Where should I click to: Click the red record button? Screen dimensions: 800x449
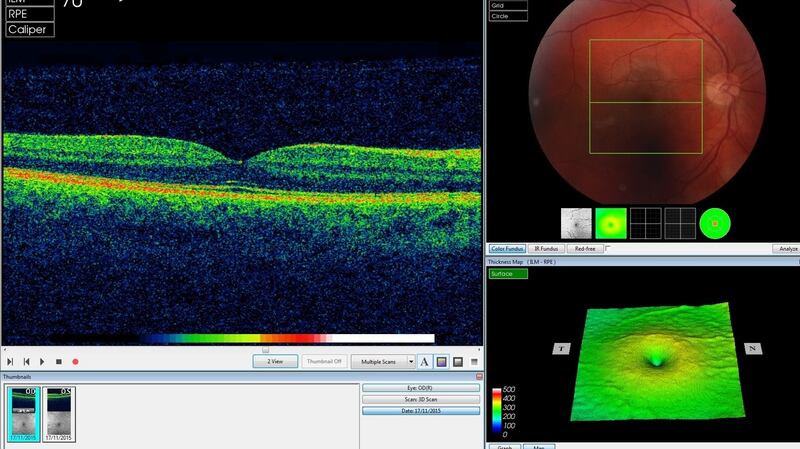pos(75,361)
